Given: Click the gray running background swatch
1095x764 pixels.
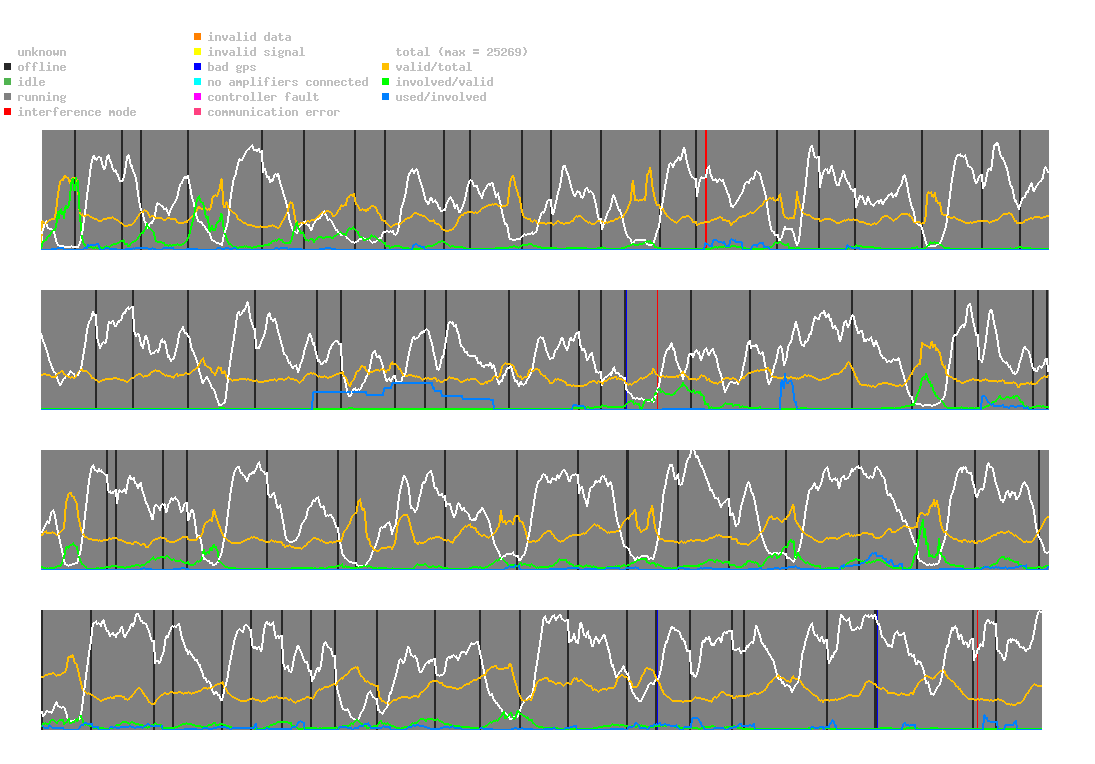Looking at the screenshot, I should [8, 97].
